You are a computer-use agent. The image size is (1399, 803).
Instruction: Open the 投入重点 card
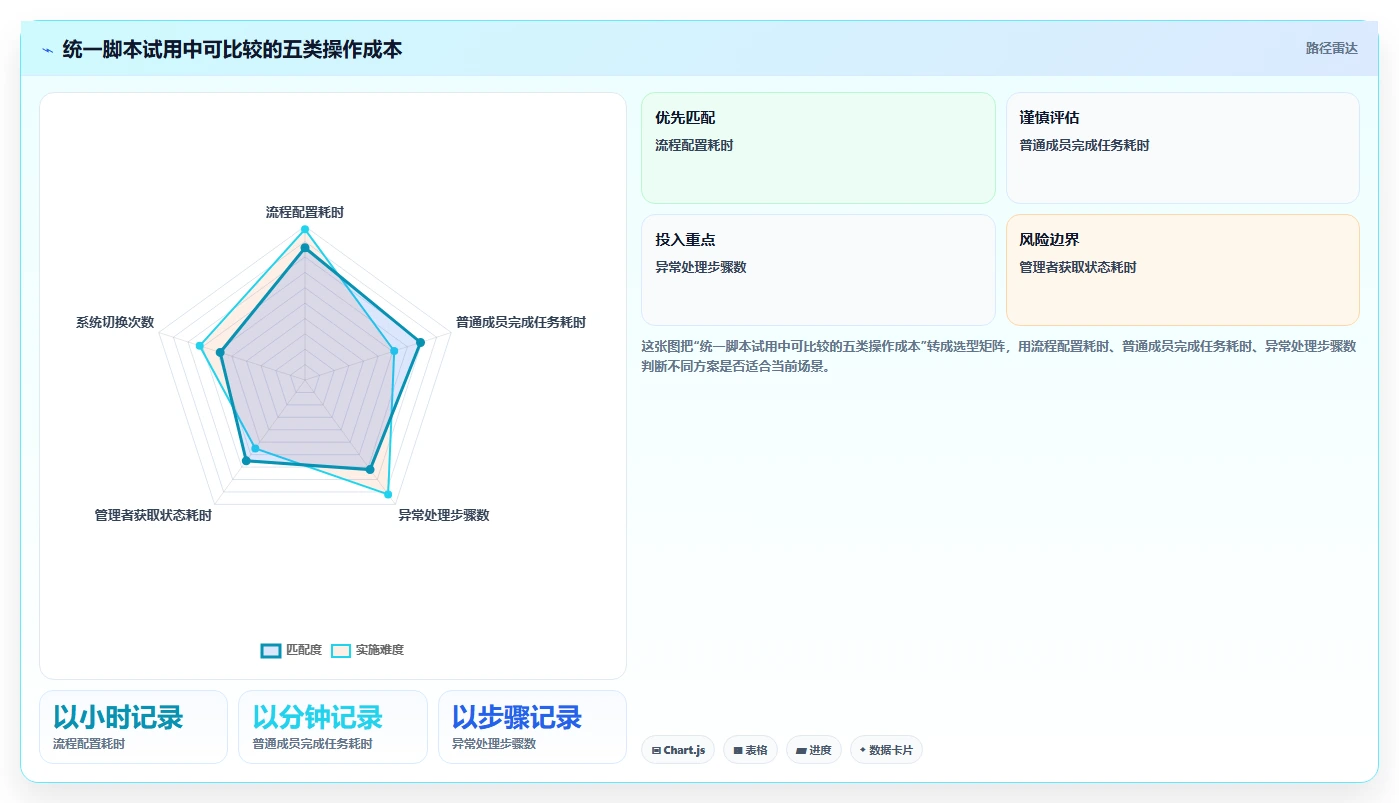[818, 270]
